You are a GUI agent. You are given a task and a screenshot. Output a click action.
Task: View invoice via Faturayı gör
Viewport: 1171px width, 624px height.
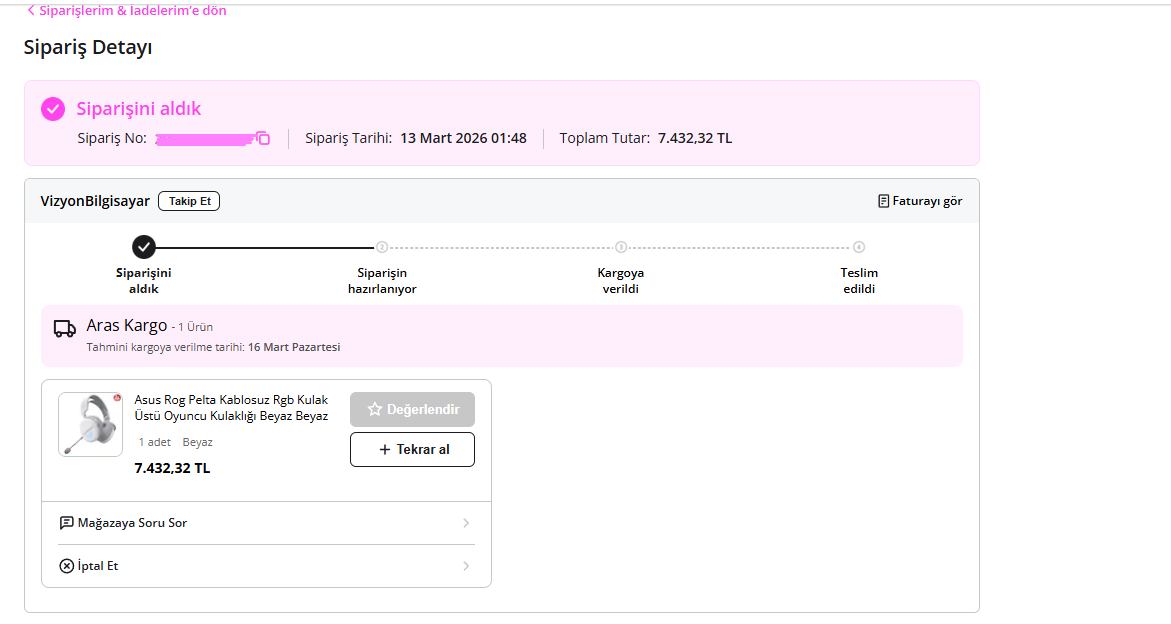click(x=920, y=201)
